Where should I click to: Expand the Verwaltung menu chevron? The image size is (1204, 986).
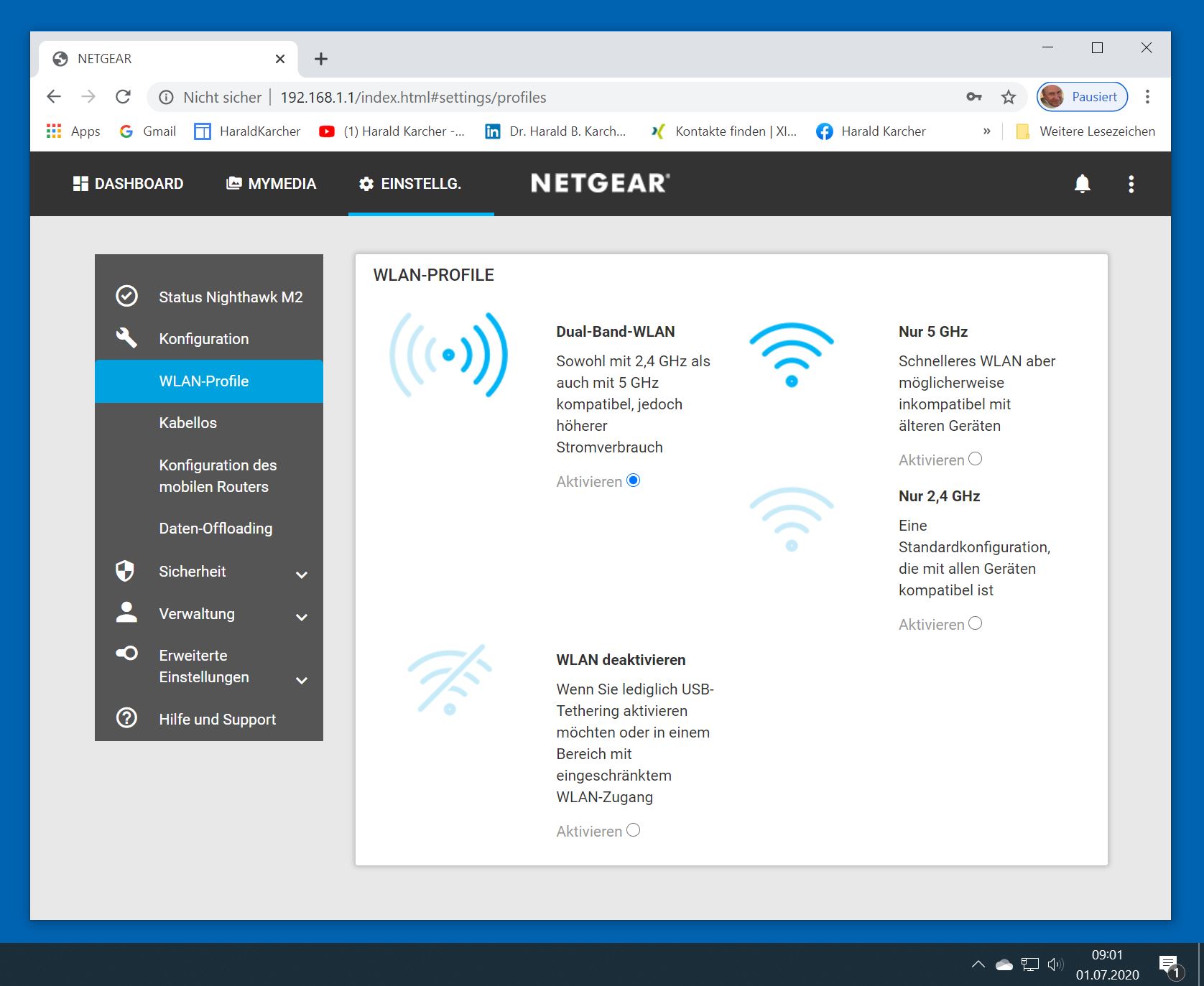tap(302, 617)
